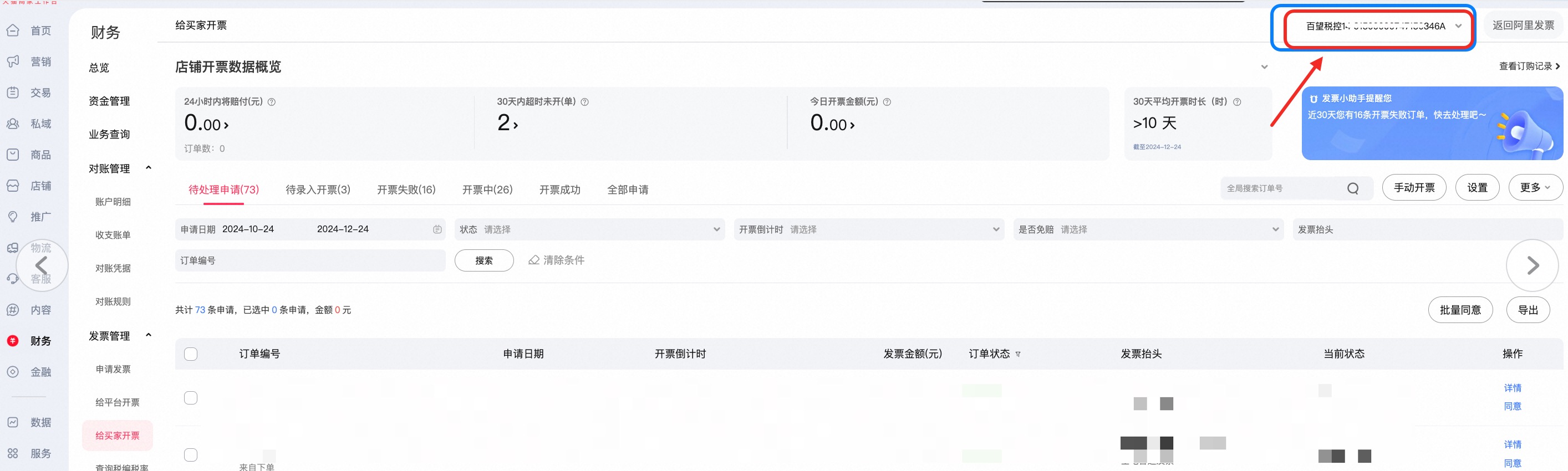
Task: Click 同意 link in first order row
Action: tap(1513, 407)
